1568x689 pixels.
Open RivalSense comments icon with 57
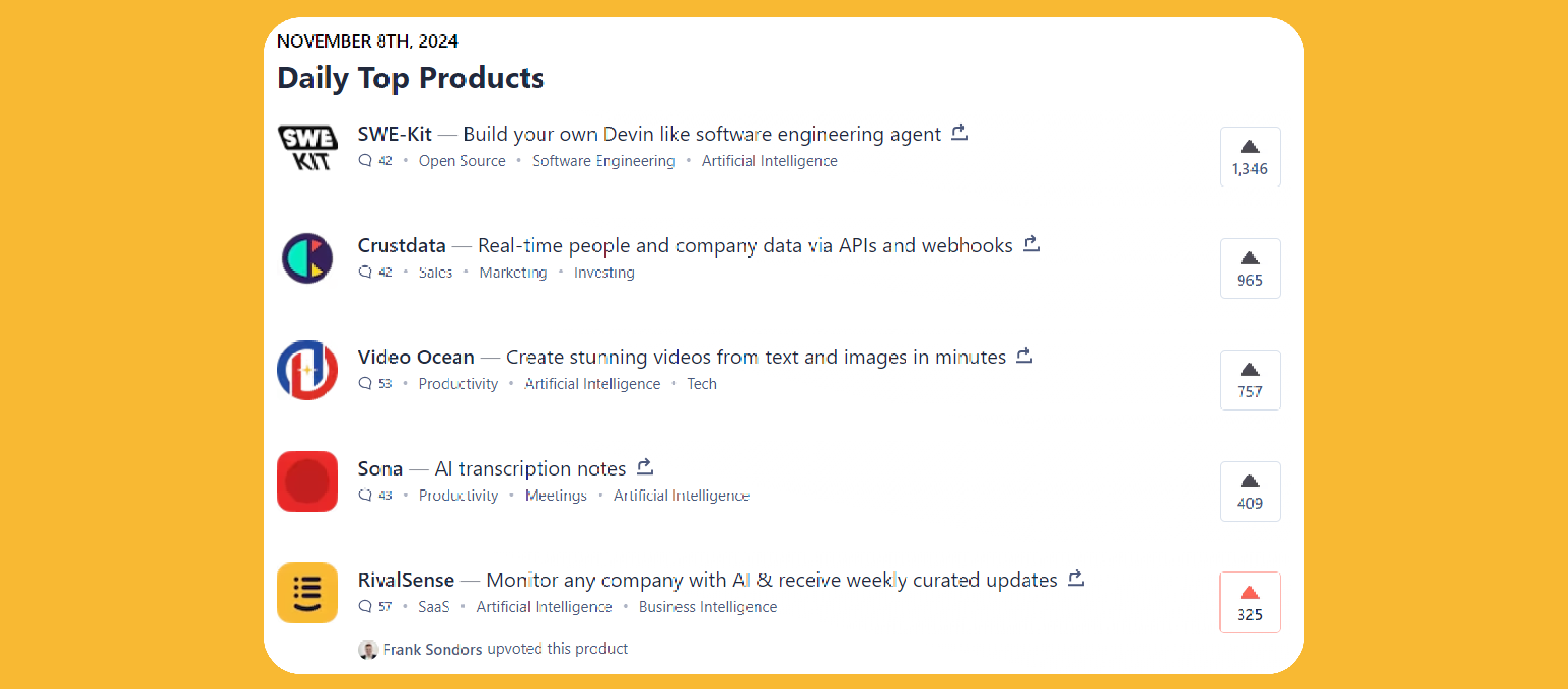click(375, 607)
